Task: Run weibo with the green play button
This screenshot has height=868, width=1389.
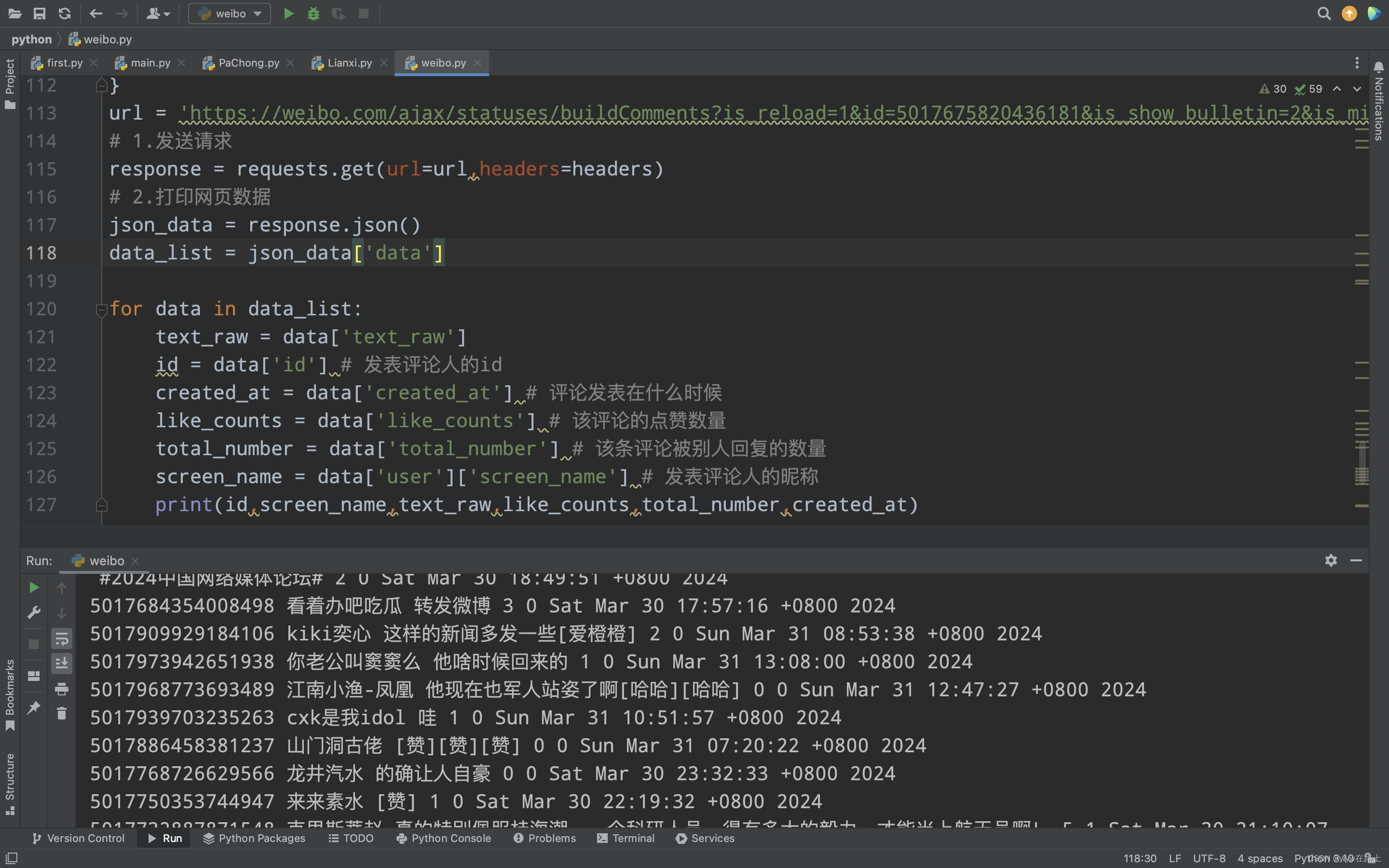Action: (289, 13)
